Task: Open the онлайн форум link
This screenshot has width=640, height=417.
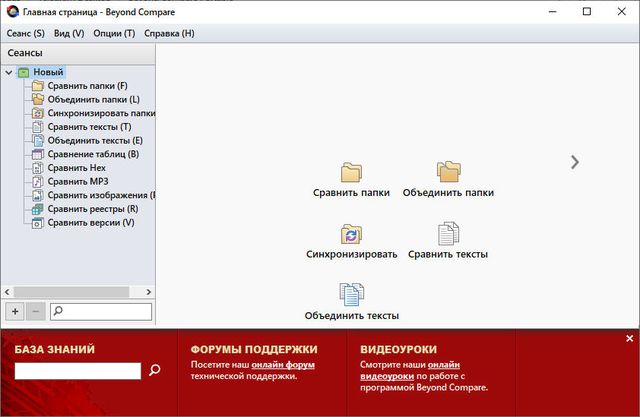Action: tap(283, 365)
